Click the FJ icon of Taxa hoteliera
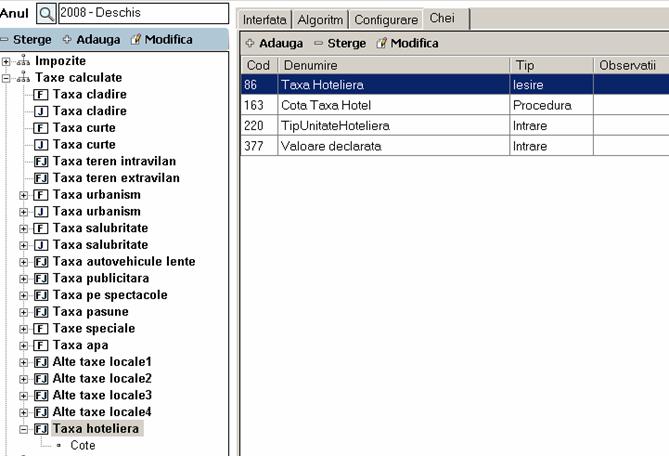 pos(41,429)
